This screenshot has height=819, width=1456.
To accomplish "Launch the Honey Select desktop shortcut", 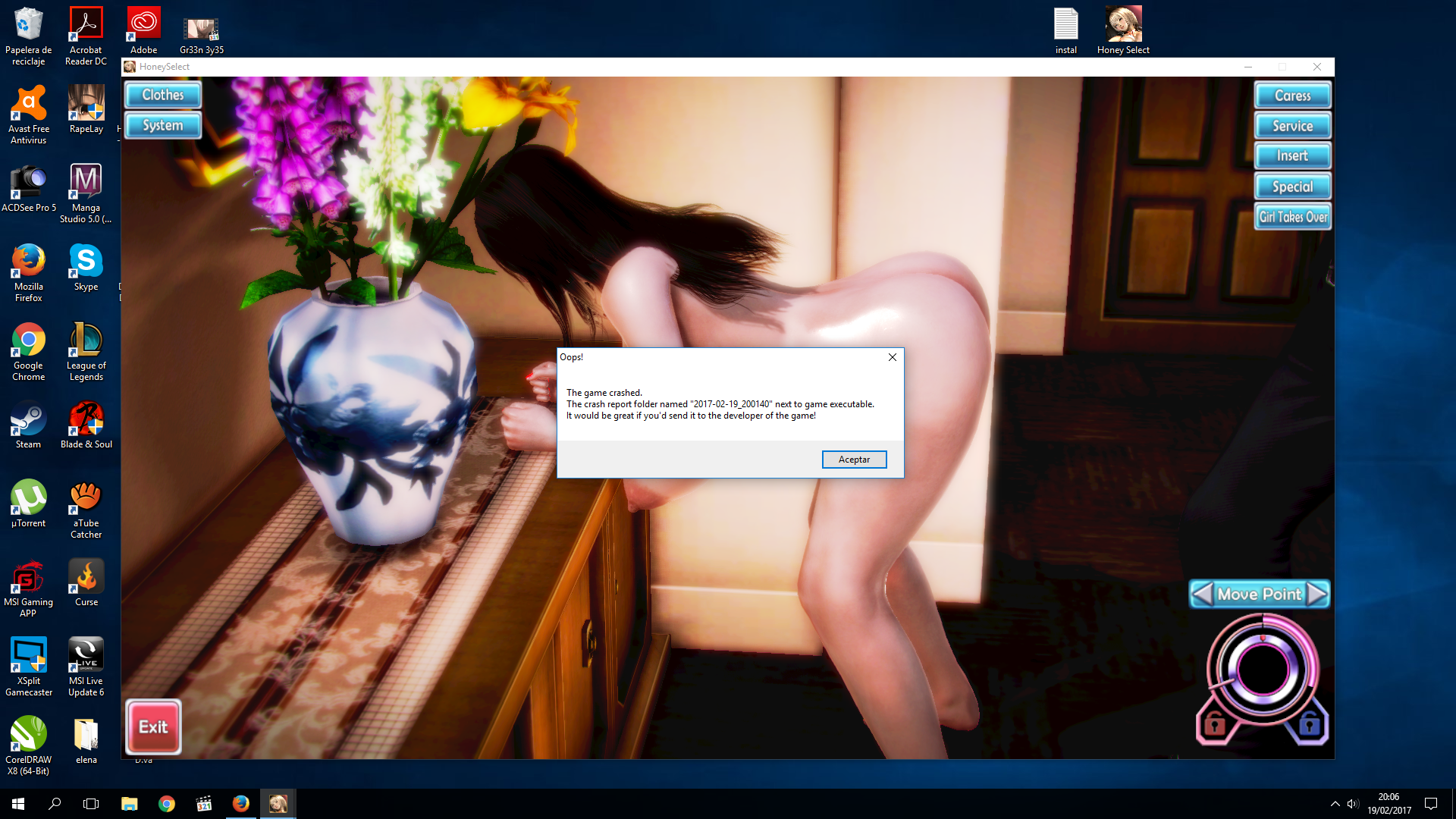I will point(1123,30).
